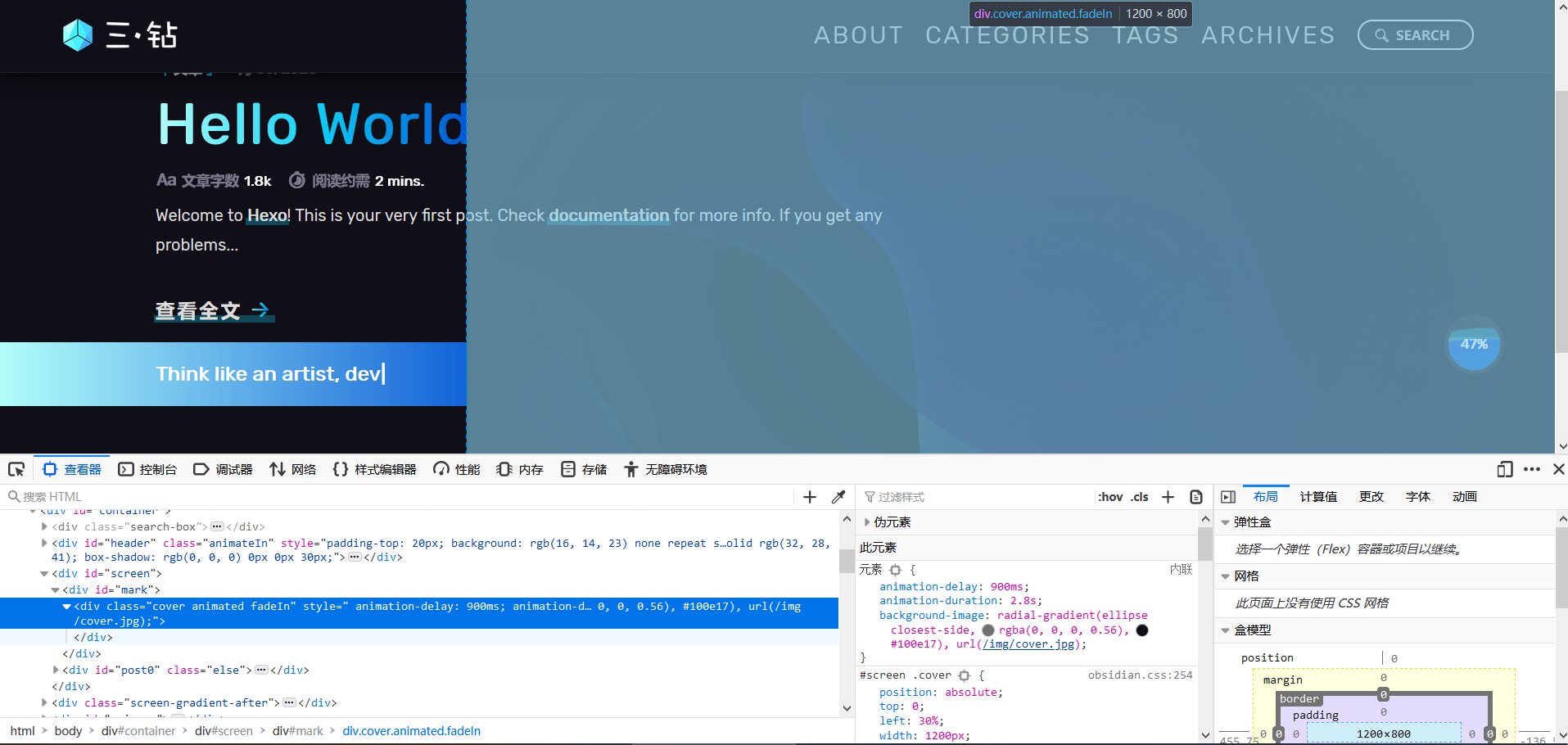Click the 三·钻 site logo
The width and height of the screenshot is (1568, 745).
pos(119,34)
